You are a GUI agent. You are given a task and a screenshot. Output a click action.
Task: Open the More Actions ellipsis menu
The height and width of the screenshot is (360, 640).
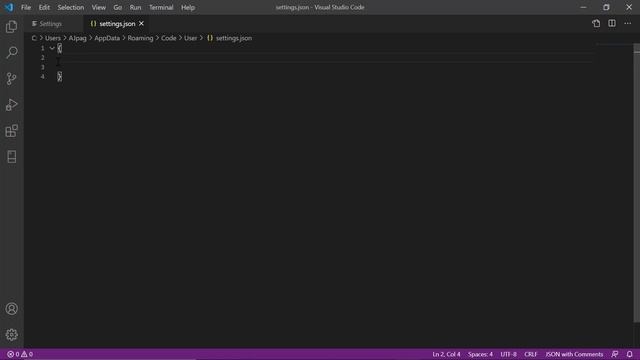[x=628, y=24]
